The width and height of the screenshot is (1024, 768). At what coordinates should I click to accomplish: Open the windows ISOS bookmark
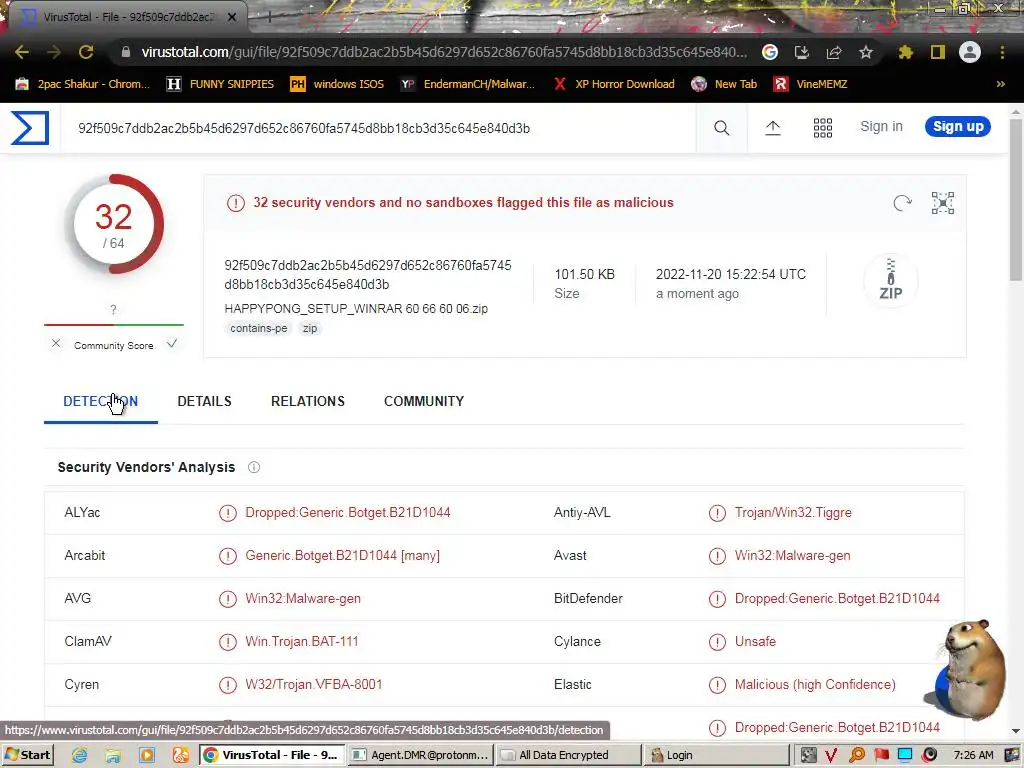click(337, 84)
